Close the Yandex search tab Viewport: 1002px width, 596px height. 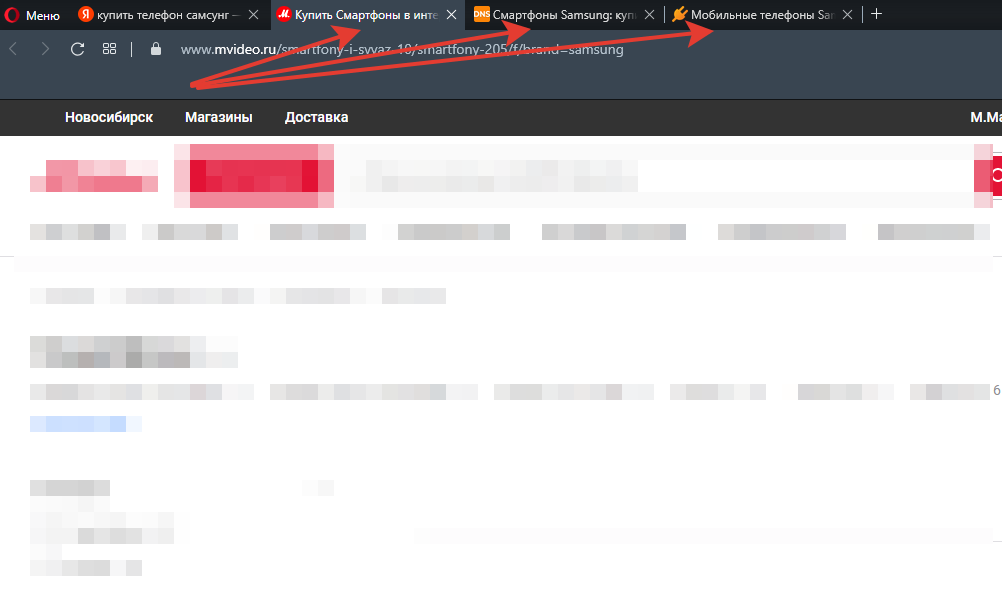(x=254, y=15)
